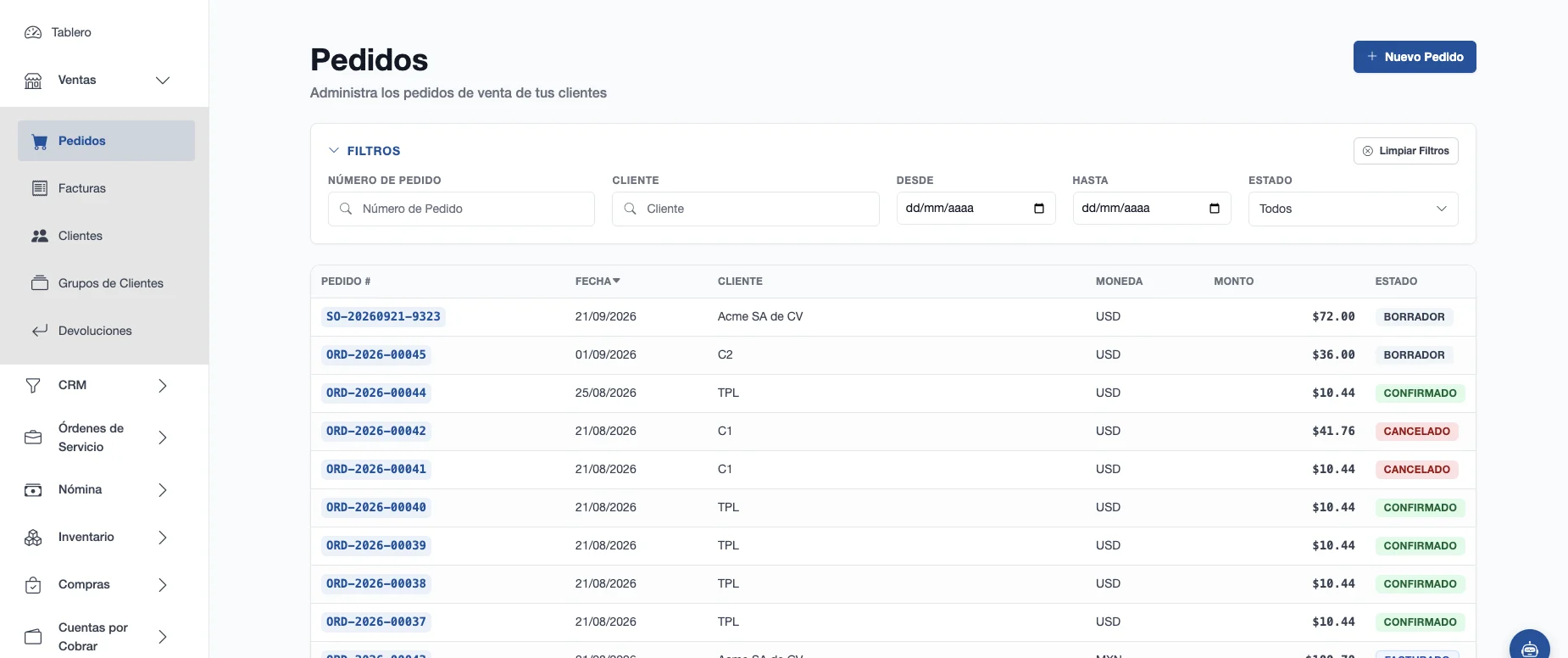Open the Estado dropdown showing Todos

tap(1353, 209)
